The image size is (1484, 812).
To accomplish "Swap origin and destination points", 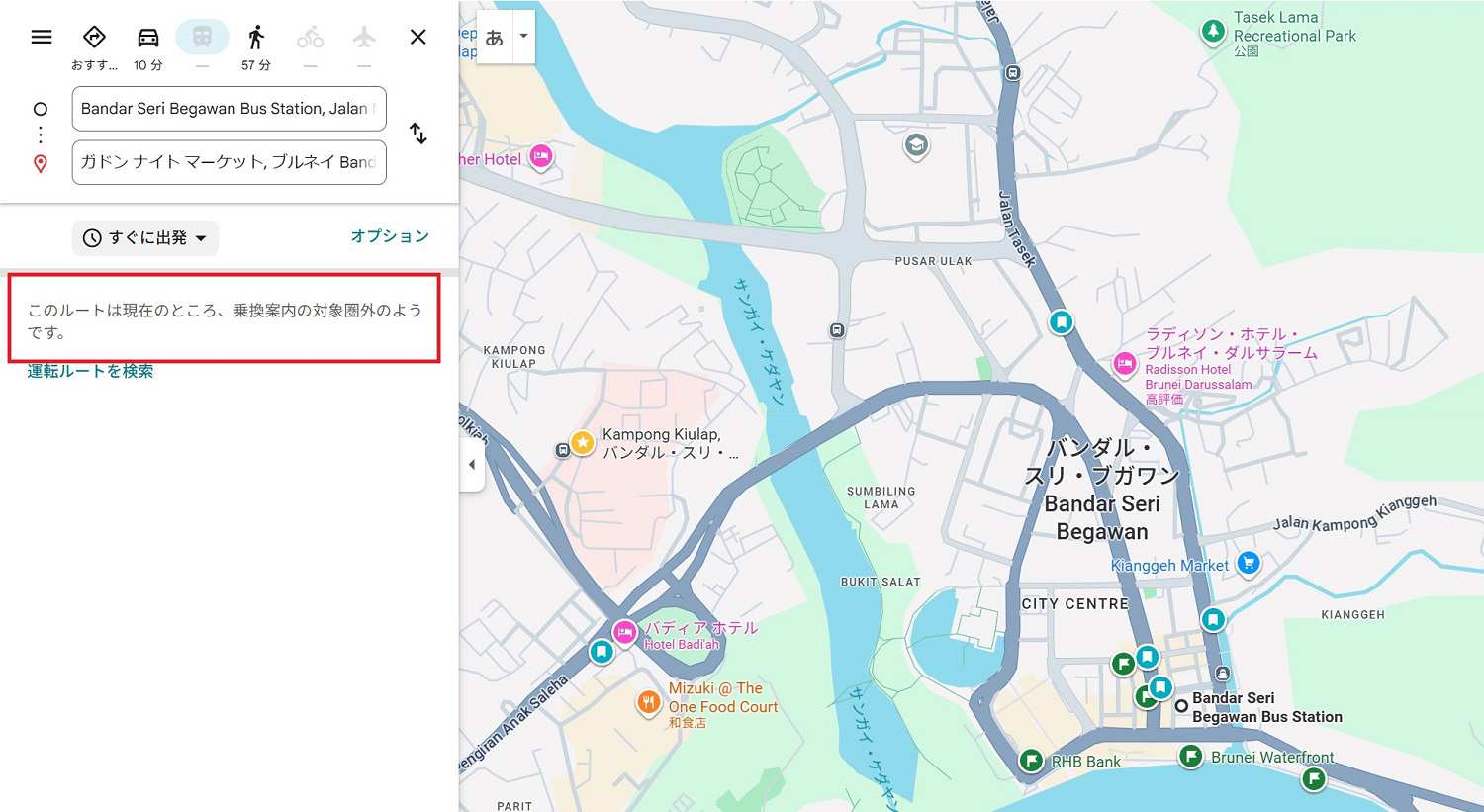I will click(x=418, y=134).
